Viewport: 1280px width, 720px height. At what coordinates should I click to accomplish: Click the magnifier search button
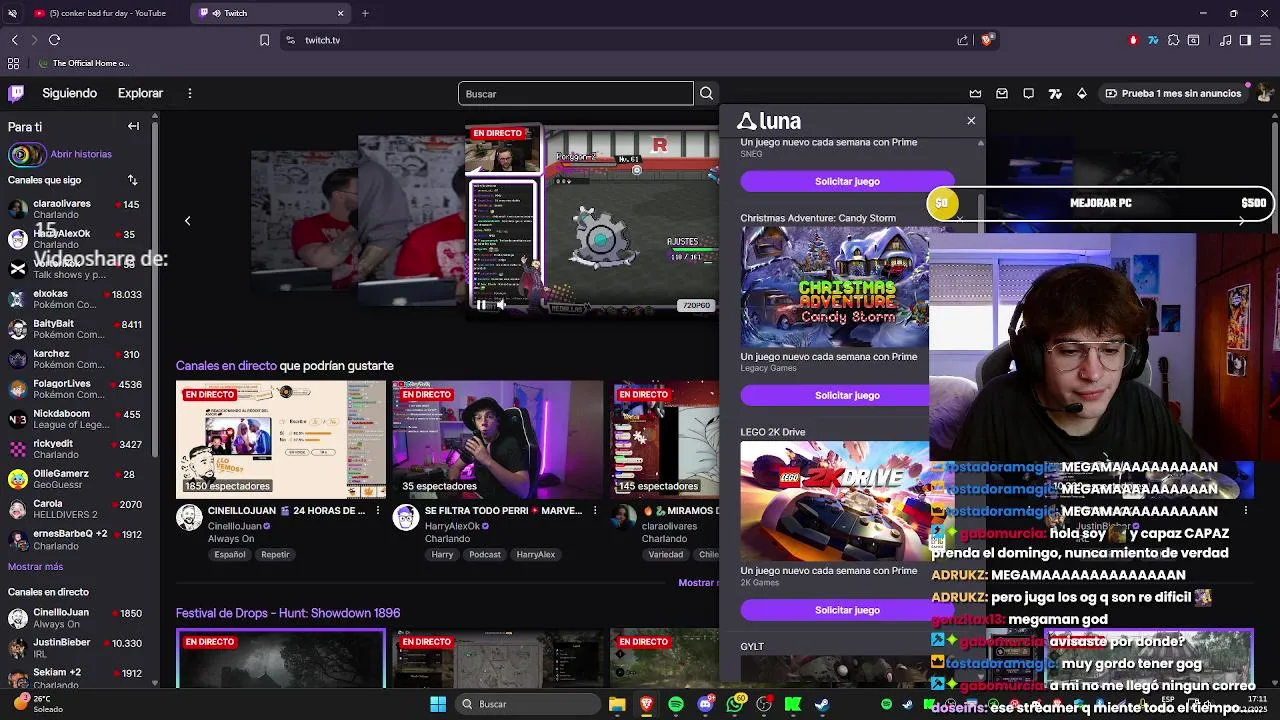706,93
